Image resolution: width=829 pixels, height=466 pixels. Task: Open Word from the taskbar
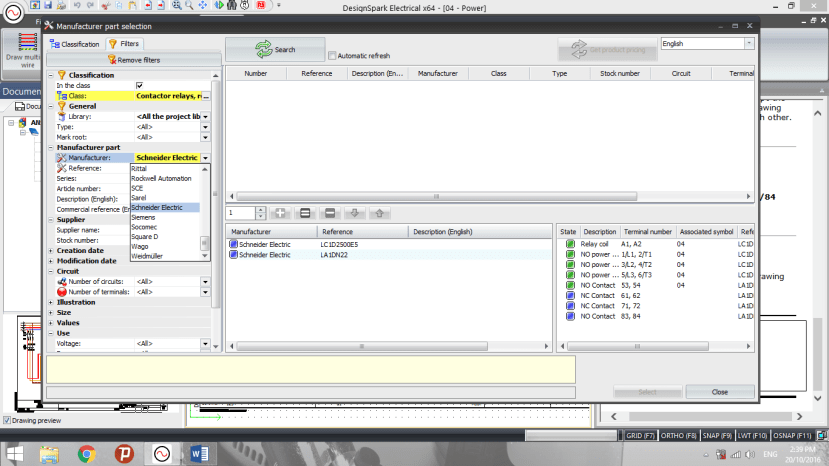pos(199,454)
